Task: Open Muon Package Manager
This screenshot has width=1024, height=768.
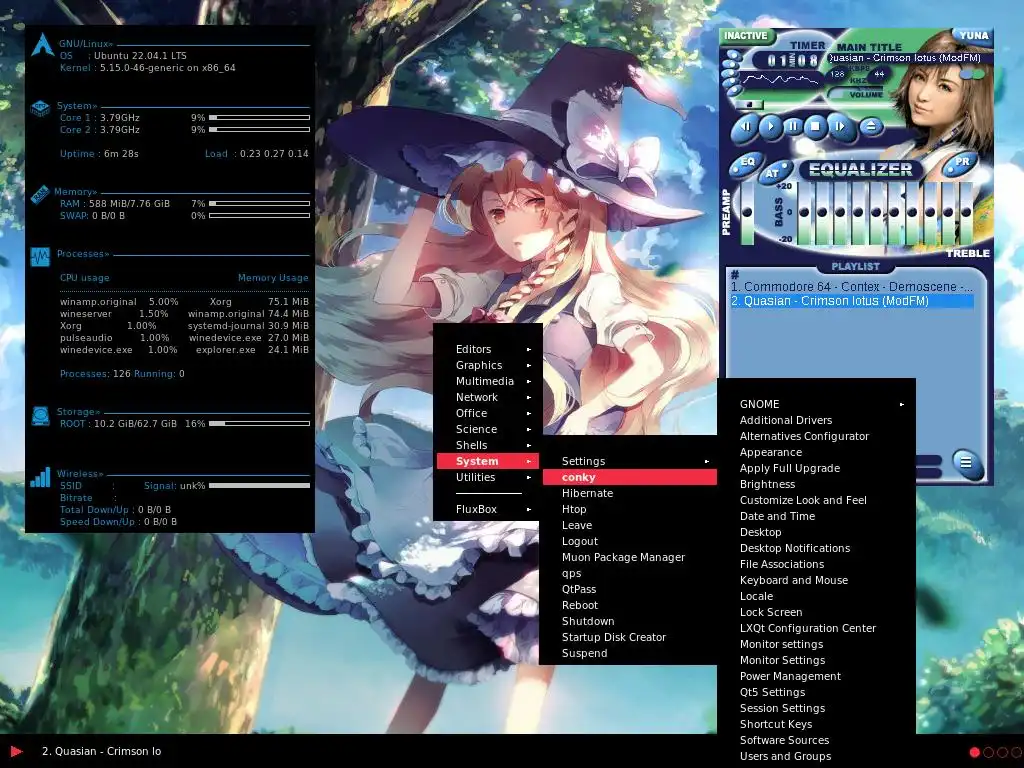Action: click(x=630, y=557)
